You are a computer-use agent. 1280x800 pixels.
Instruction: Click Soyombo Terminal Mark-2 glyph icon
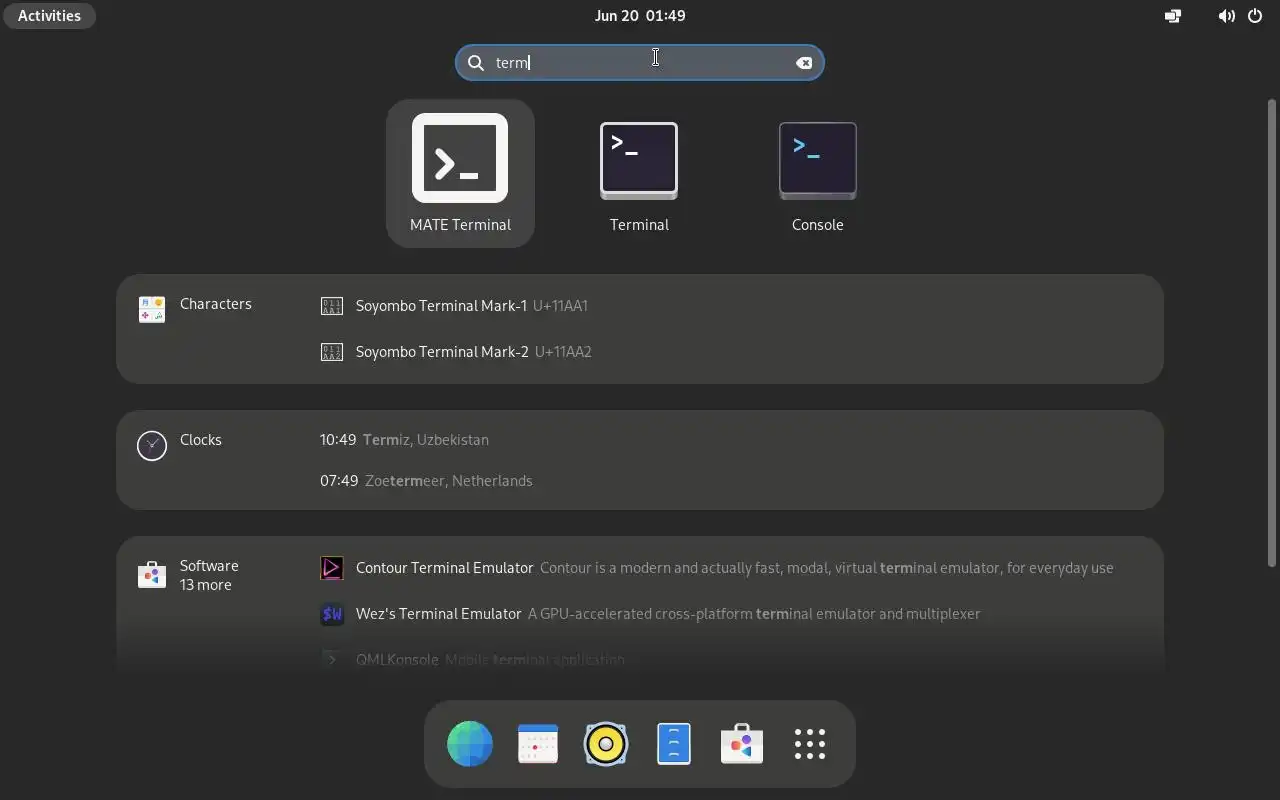click(331, 352)
